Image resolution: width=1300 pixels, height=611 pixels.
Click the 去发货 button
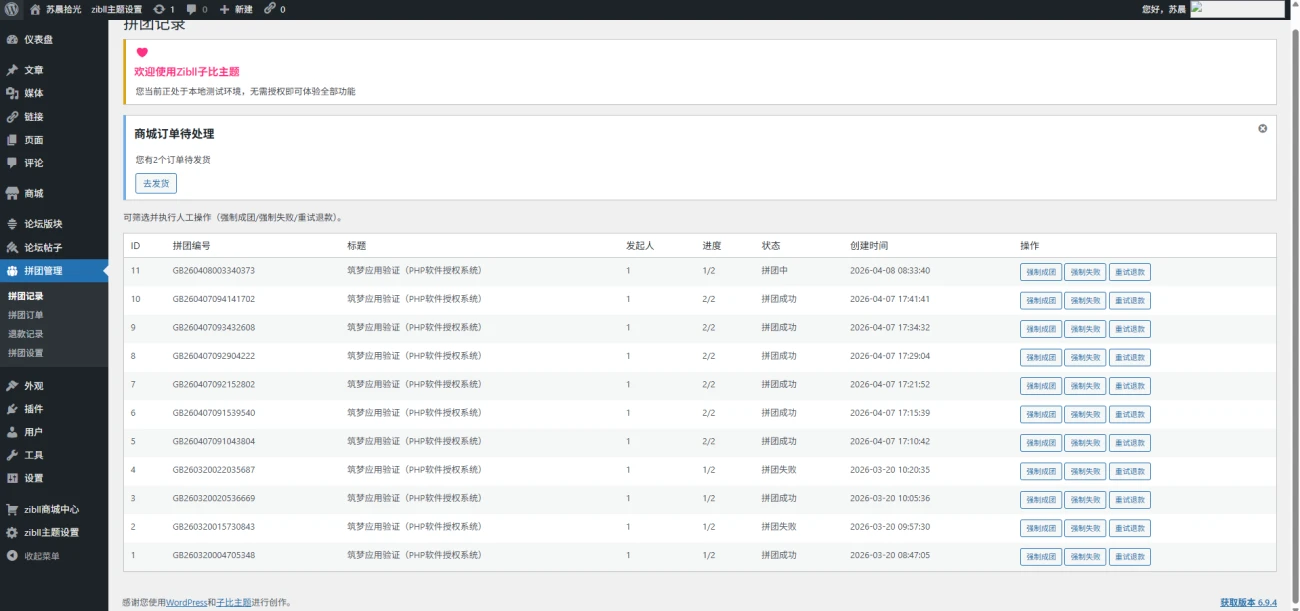156,183
